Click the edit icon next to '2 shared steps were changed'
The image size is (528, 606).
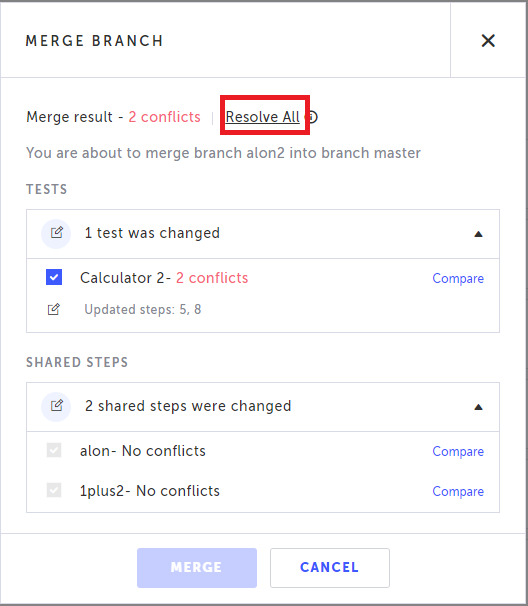coord(56,406)
